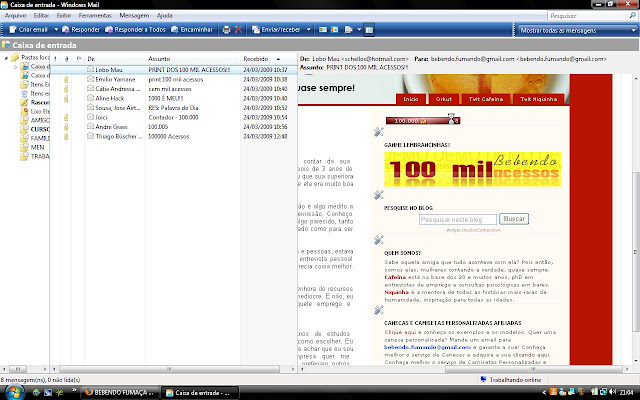This screenshot has width=640, height=400.
Task: Open Mostrar todas as mensagens dropdown
Action: pyautogui.click(x=578, y=30)
